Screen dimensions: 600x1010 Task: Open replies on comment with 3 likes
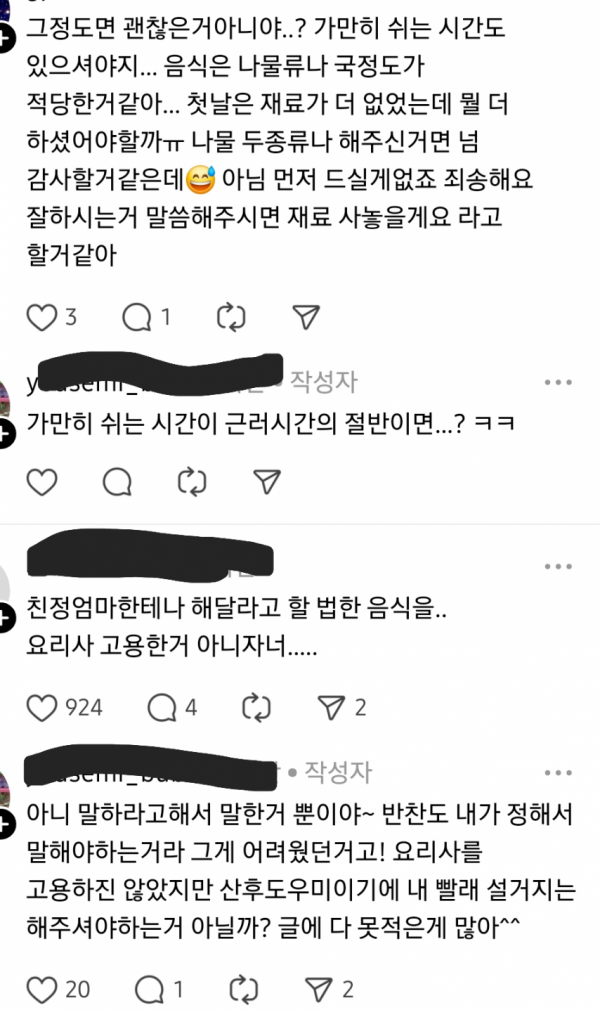click(x=137, y=317)
